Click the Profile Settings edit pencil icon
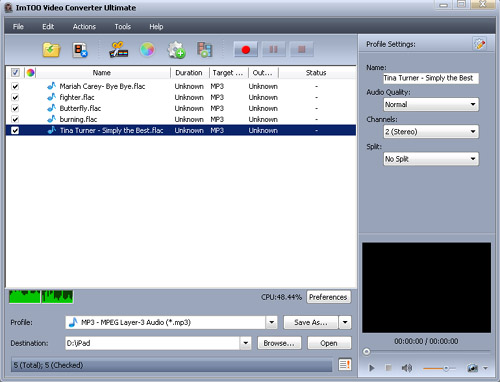Screen dimensions: 500x382 click(479, 44)
